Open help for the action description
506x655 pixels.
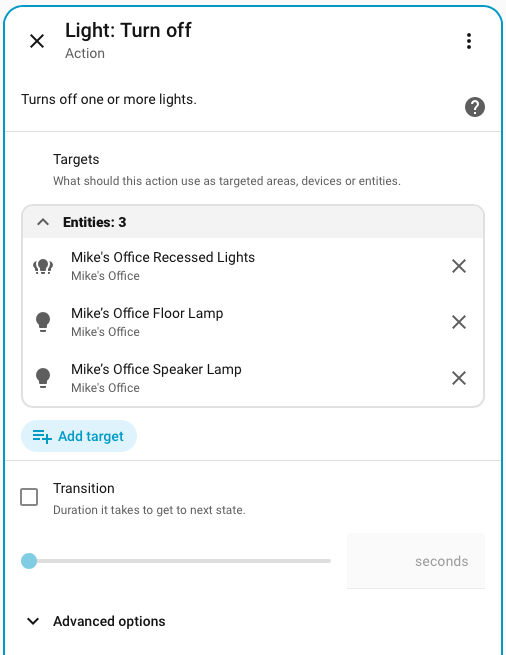click(475, 107)
